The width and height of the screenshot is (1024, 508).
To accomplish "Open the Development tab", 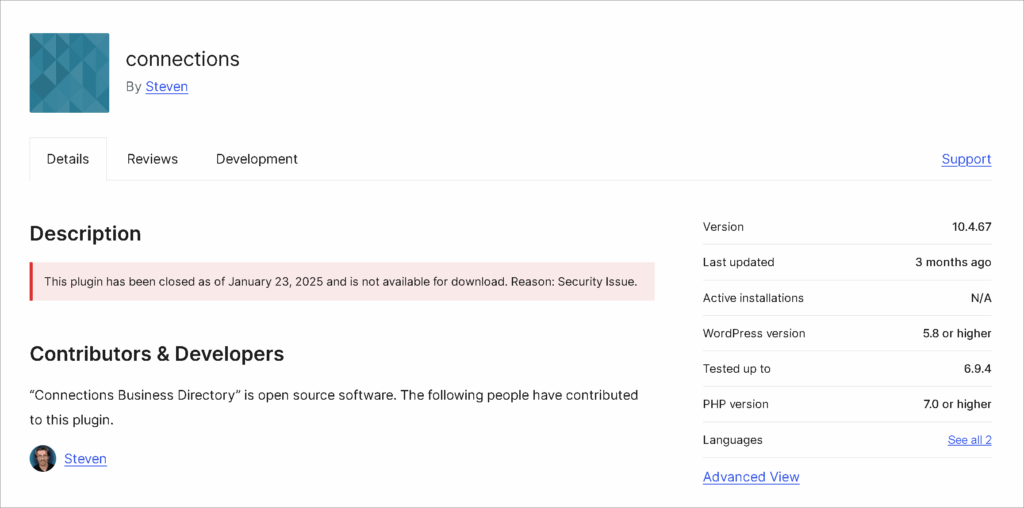I will (256, 159).
